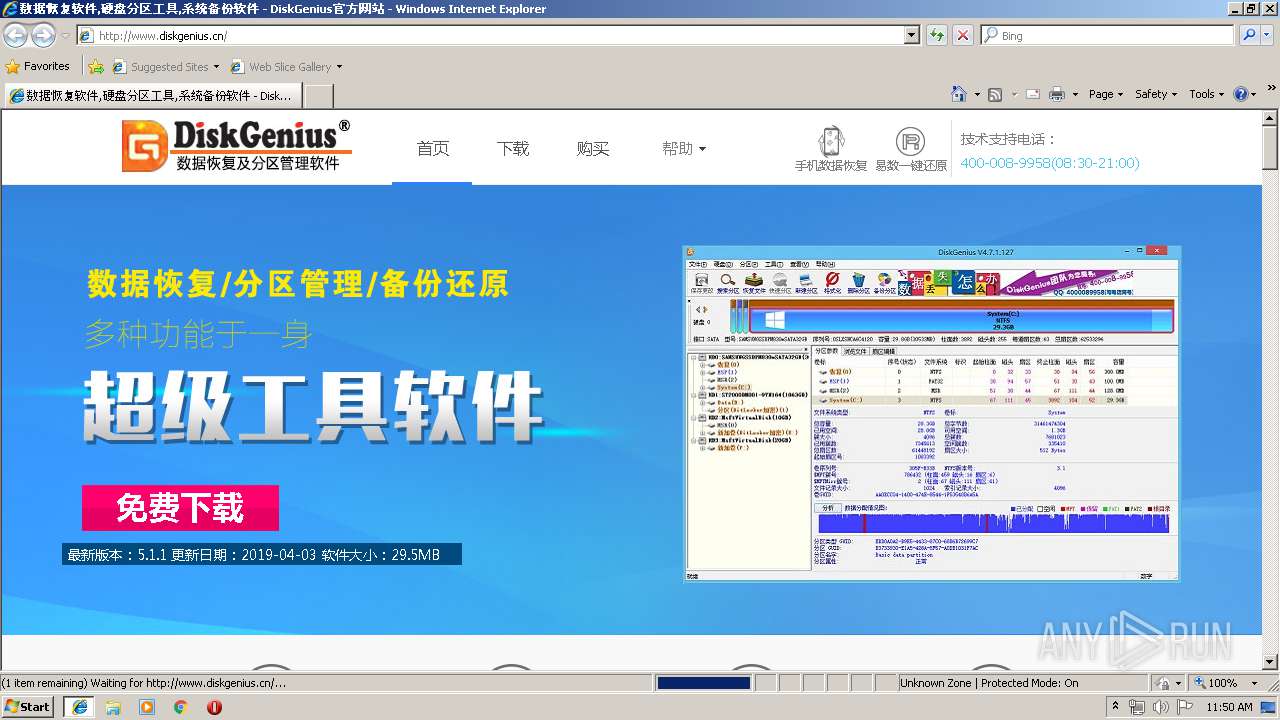Image resolution: width=1280 pixels, height=720 pixels.
Task: Expand the Safety menu
Action: [1156, 94]
